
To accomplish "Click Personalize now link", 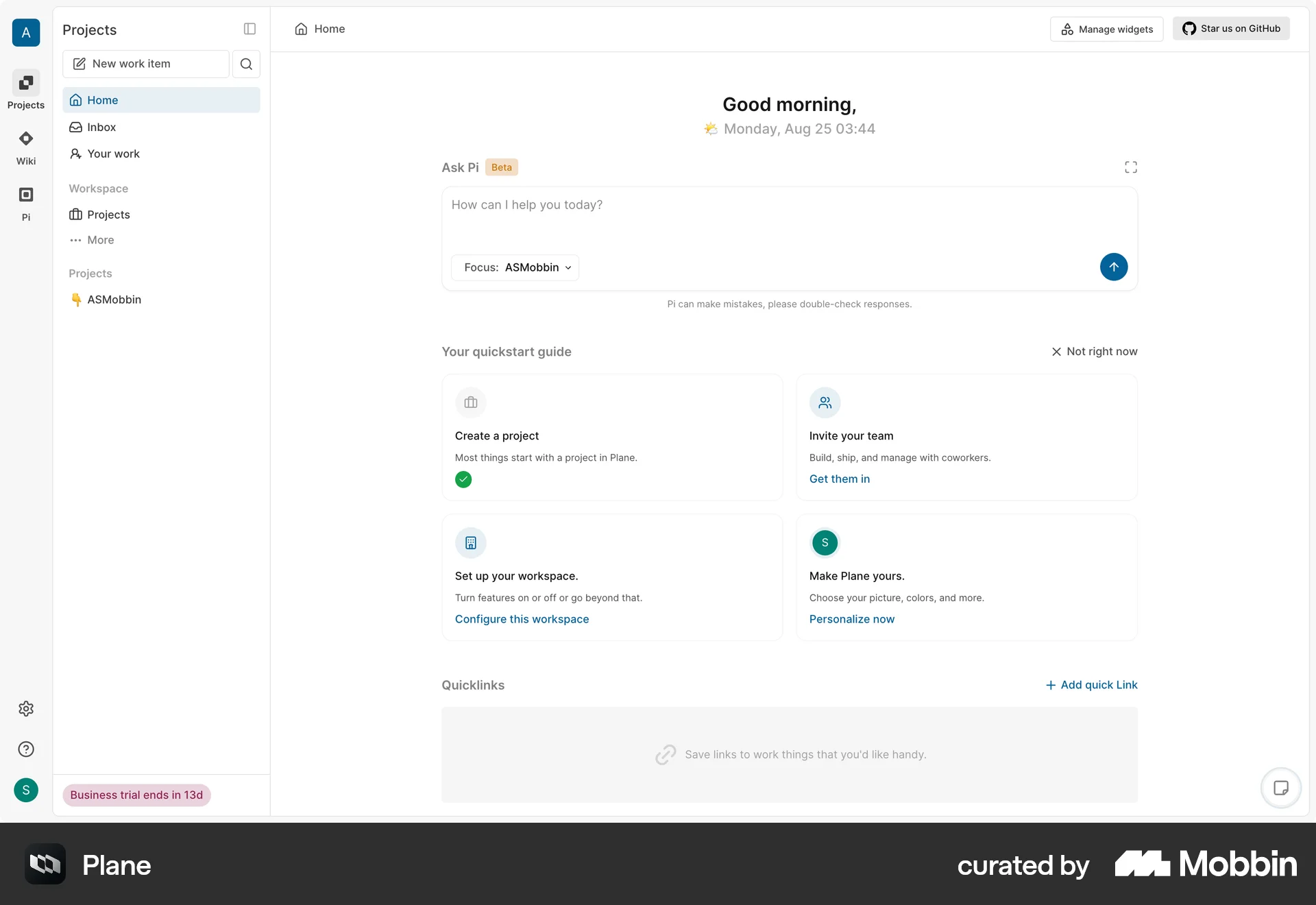I will [x=851, y=619].
